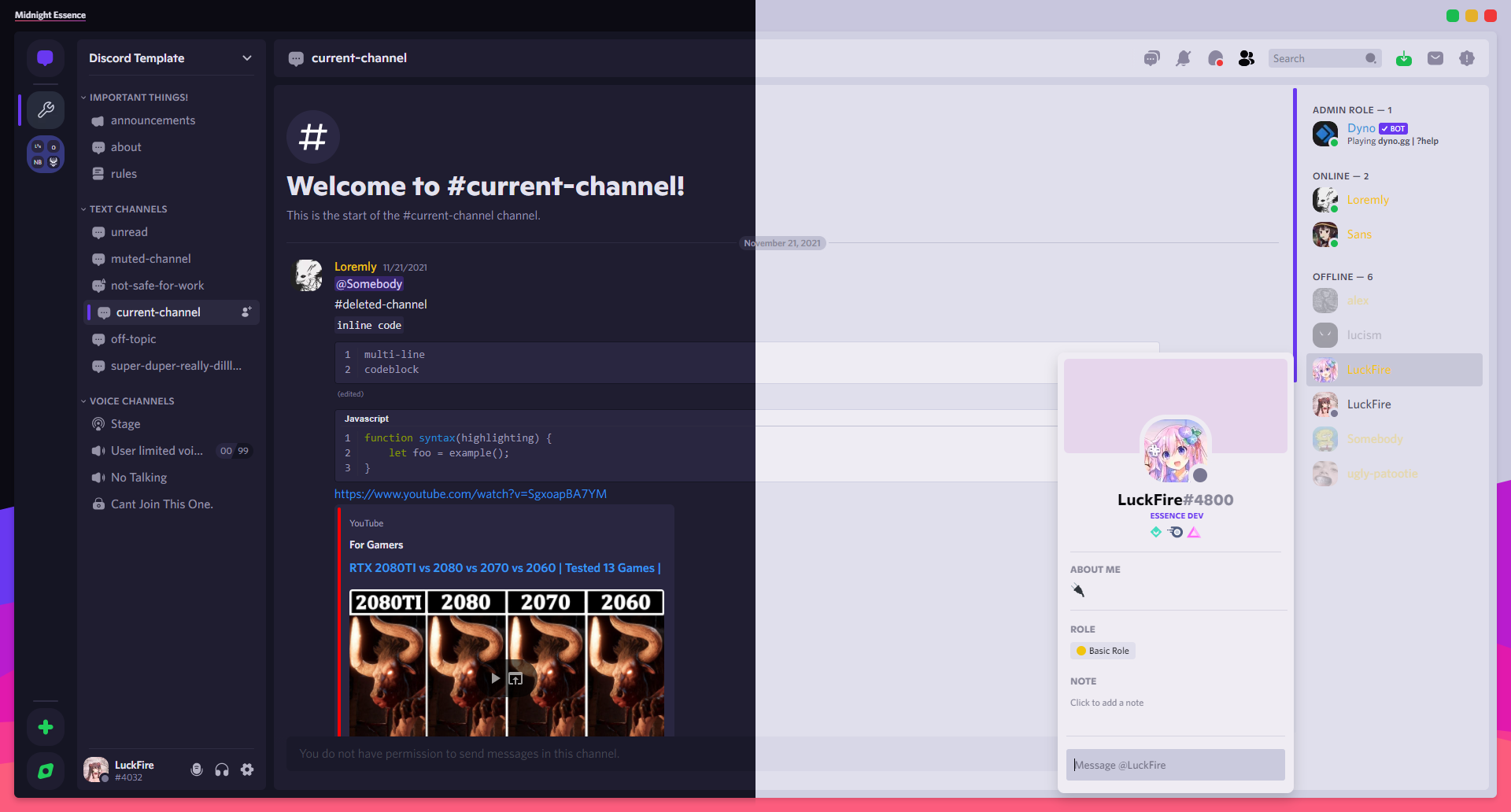Select the announcements channel

tap(153, 120)
